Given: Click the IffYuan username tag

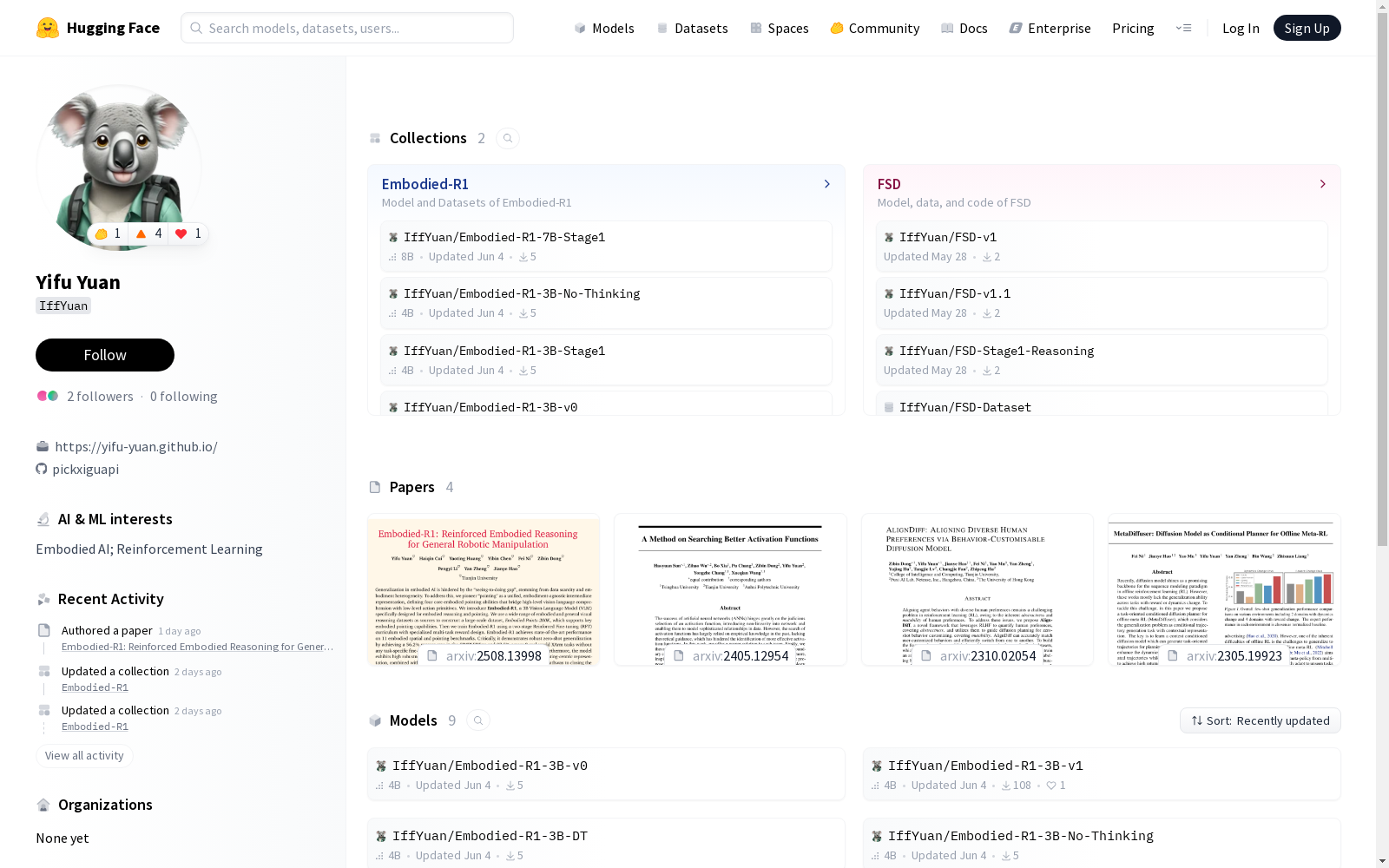Looking at the screenshot, I should click(63, 306).
